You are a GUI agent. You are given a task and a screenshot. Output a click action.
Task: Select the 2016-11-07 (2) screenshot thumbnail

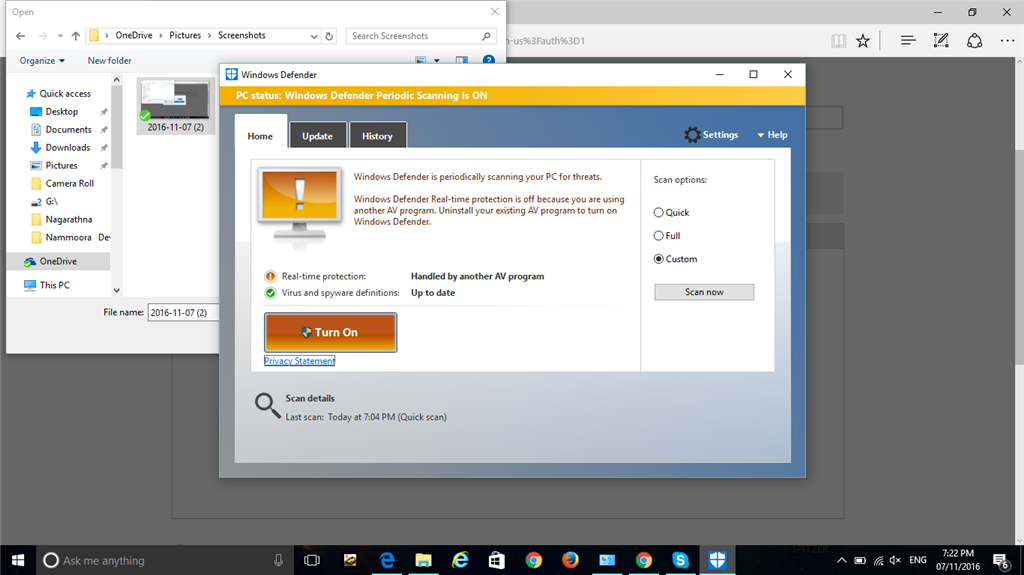point(176,105)
